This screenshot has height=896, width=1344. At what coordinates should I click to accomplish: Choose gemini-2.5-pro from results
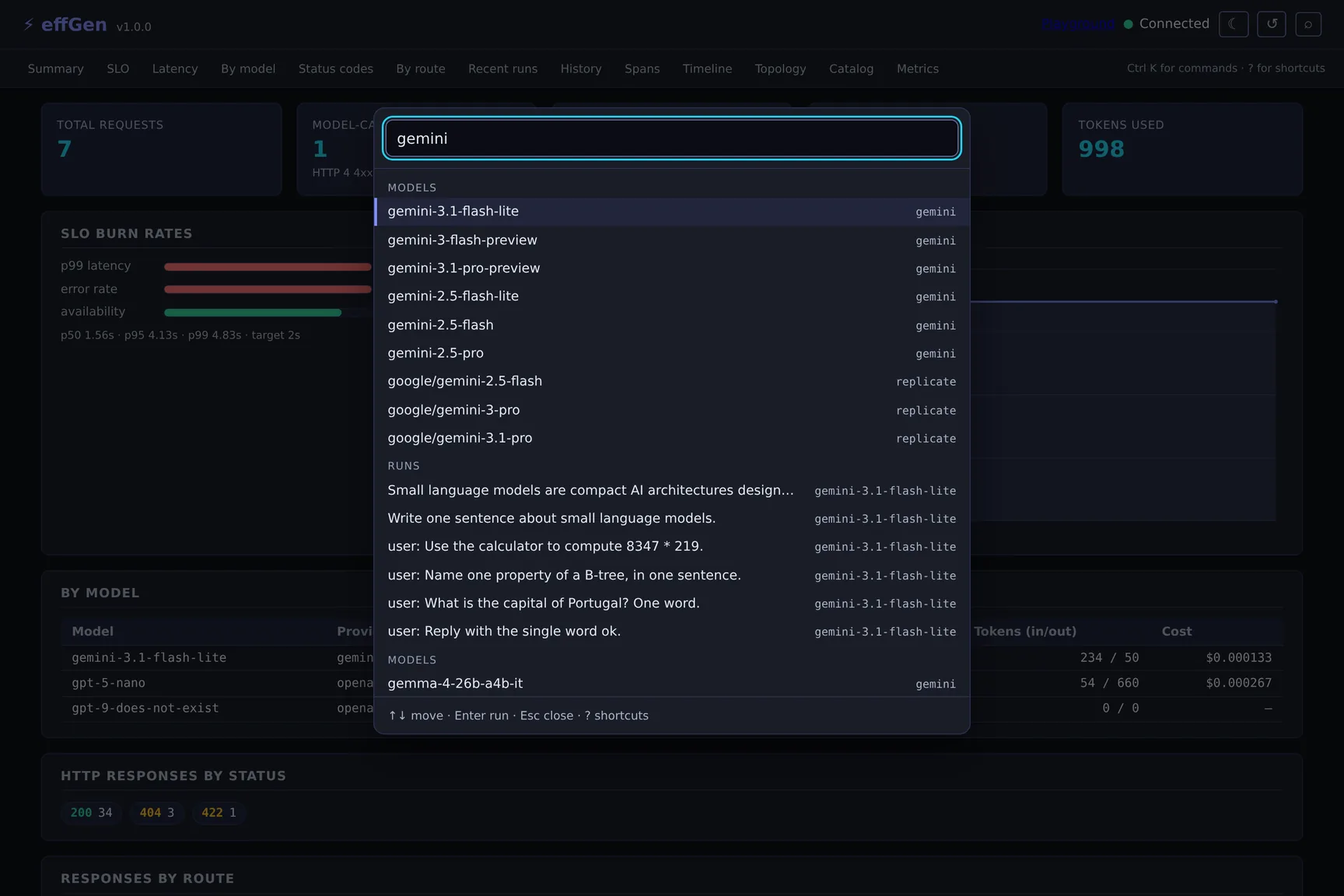672,353
